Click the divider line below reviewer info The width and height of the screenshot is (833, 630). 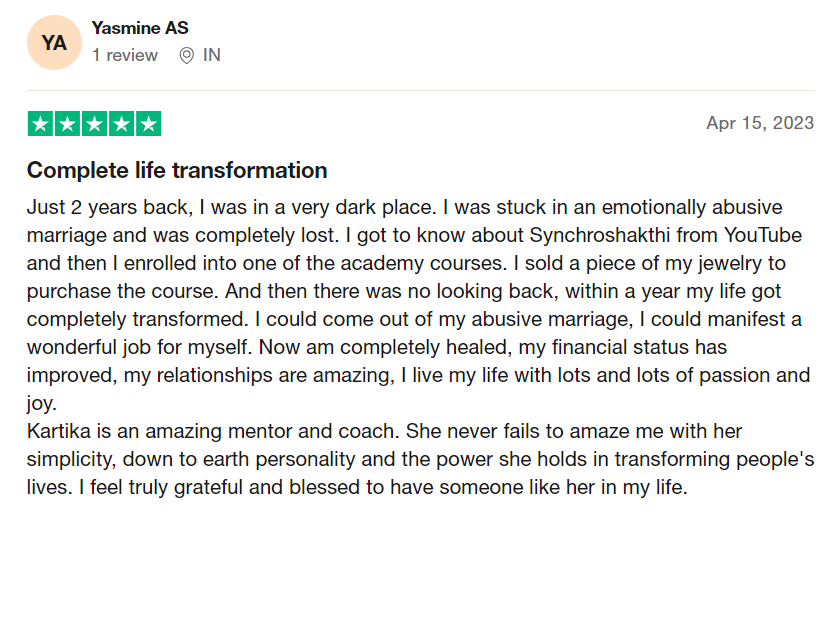(420, 90)
